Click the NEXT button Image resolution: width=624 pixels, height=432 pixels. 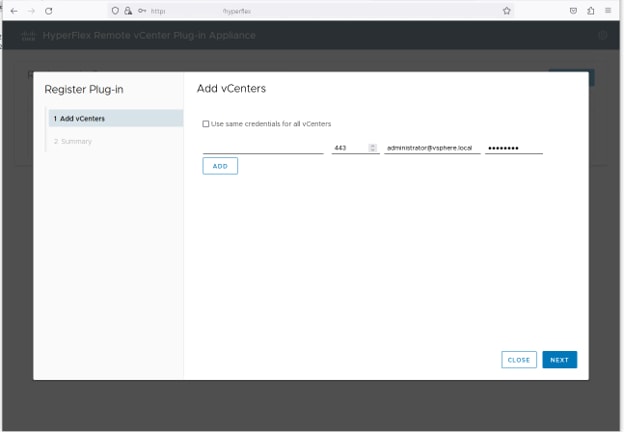[560, 360]
